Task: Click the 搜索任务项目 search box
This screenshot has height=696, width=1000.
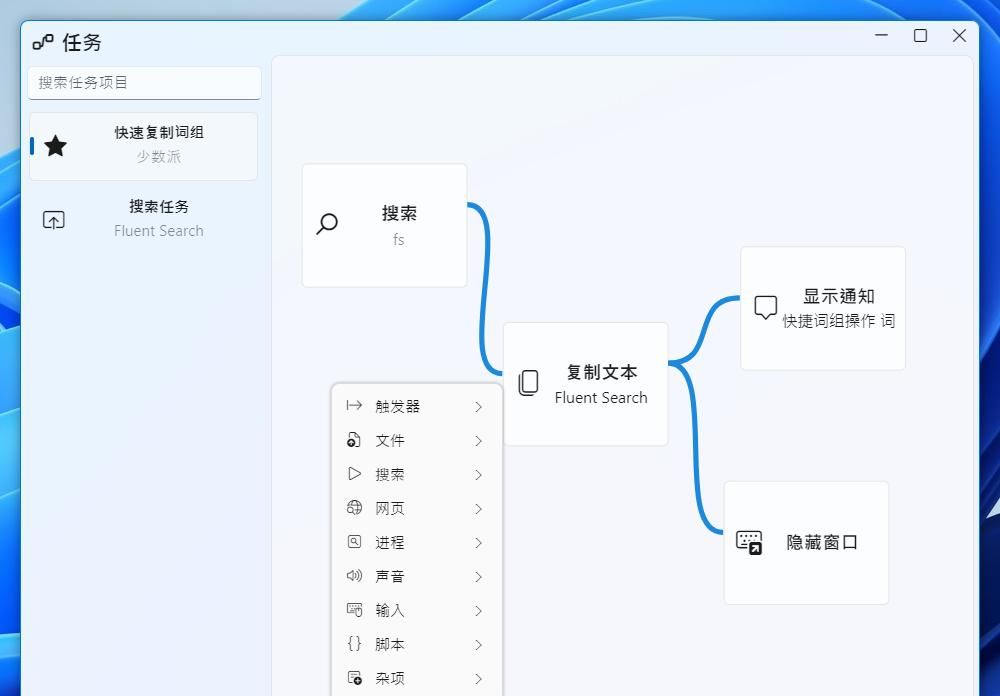Action: (144, 83)
